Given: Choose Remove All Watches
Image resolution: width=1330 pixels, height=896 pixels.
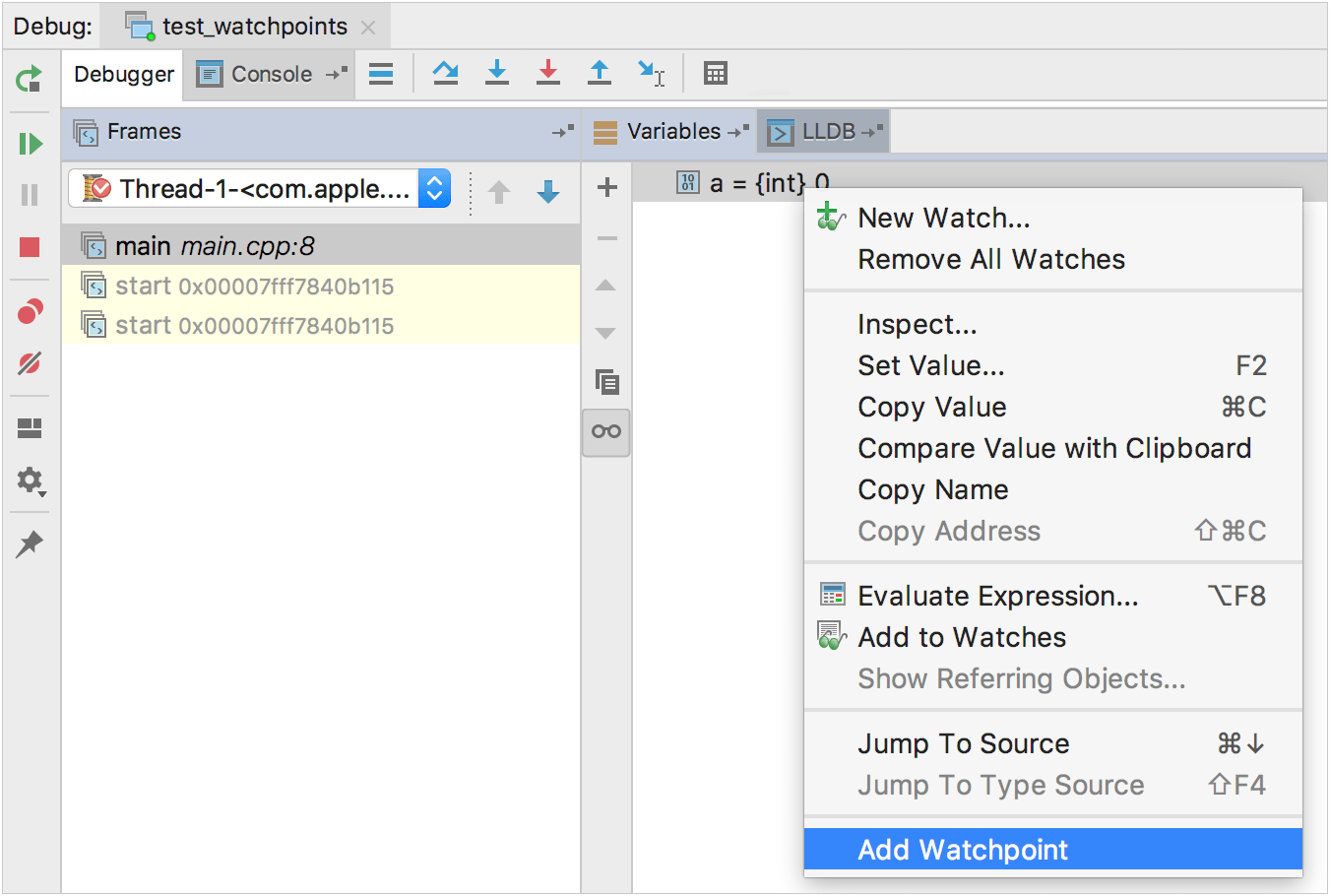Looking at the screenshot, I should pos(1053,259).
